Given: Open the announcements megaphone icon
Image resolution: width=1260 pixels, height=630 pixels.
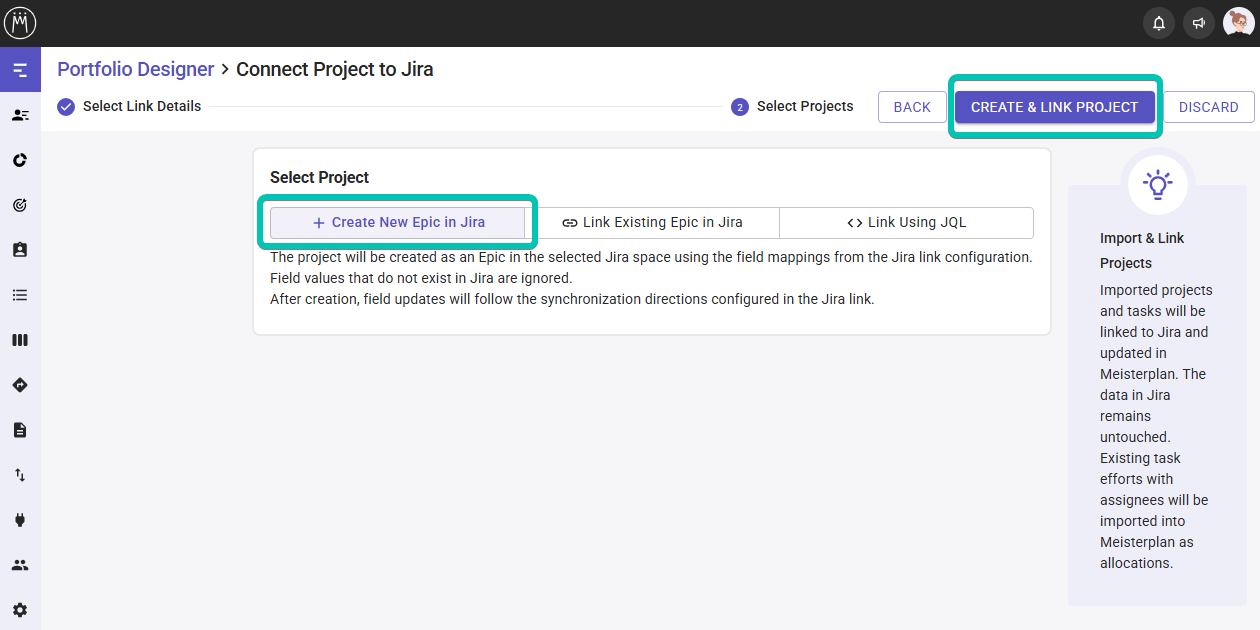Looking at the screenshot, I should click(1199, 23).
